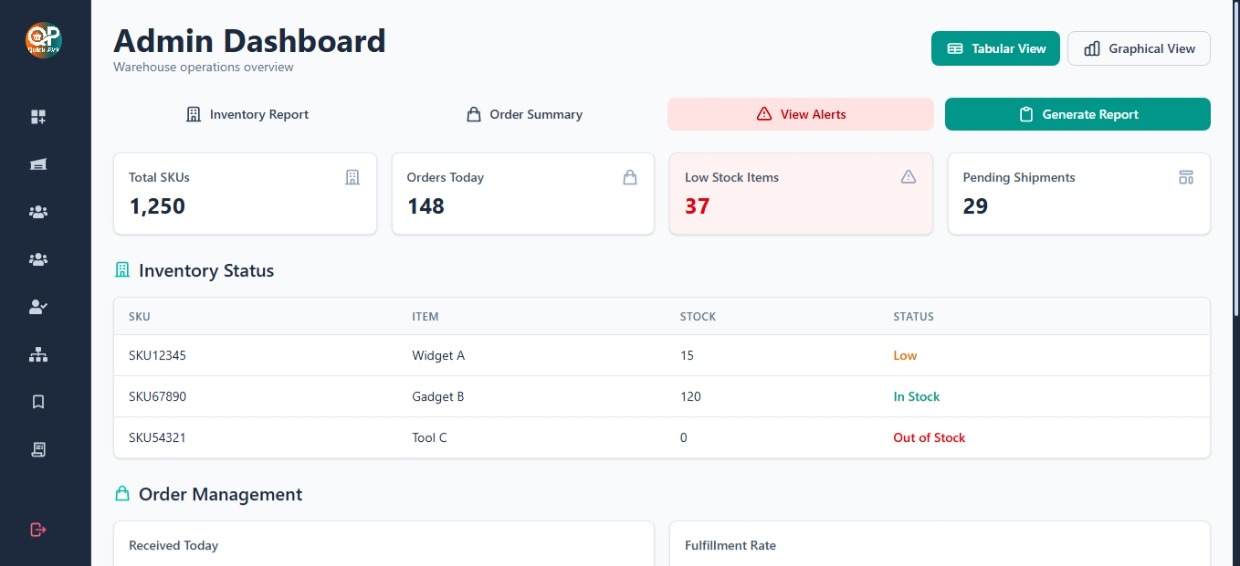
Task: Click building icon beside Inventory Status heading
Action: pyautogui.click(x=123, y=270)
